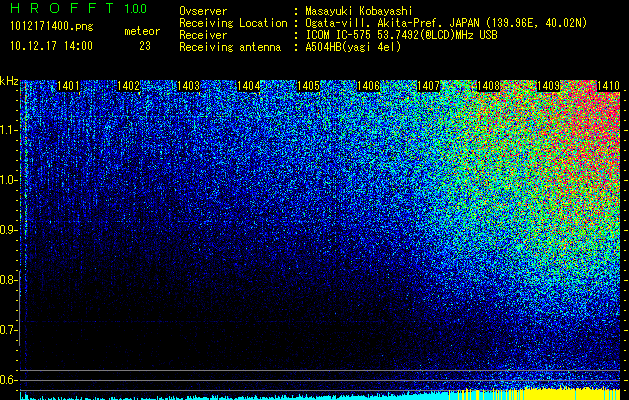This screenshot has height=400, width=629.
Task: Click the A504HB(yagi 4el) antenna text
Action: [x=353, y=47]
